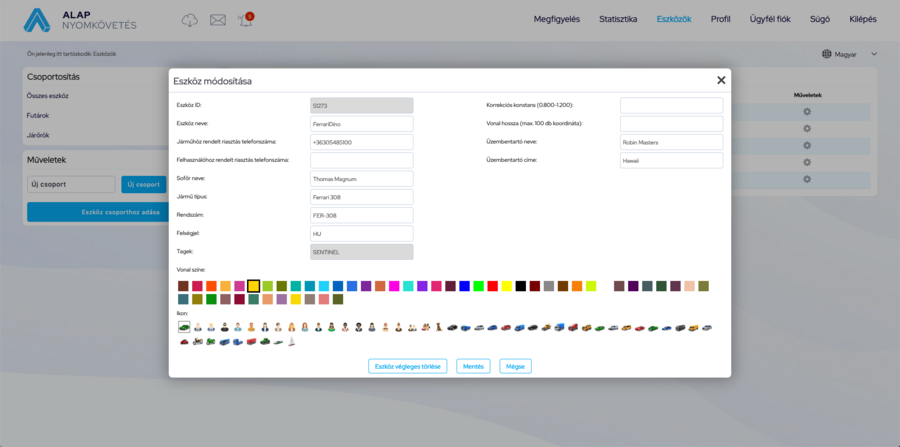Cancel with the Mégse button
The width and height of the screenshot is (900, 447).
pyautogui.click(x=515, y=366)
